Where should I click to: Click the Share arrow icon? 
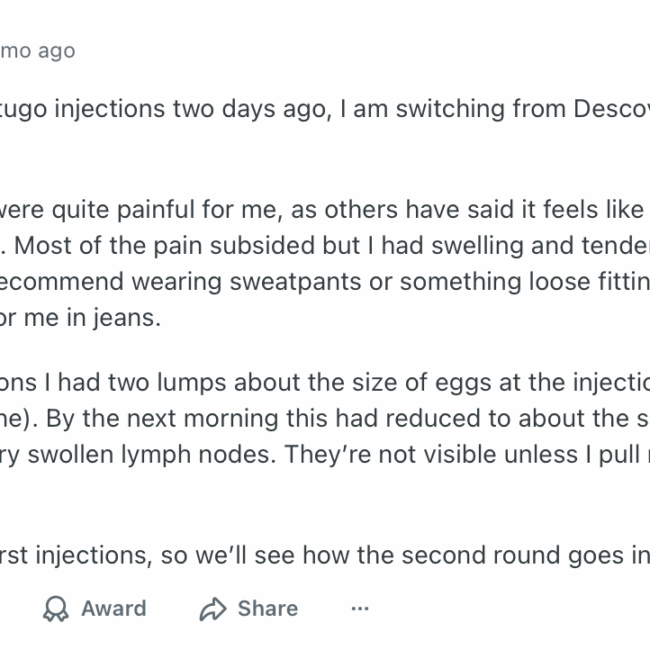coord(213,609)
